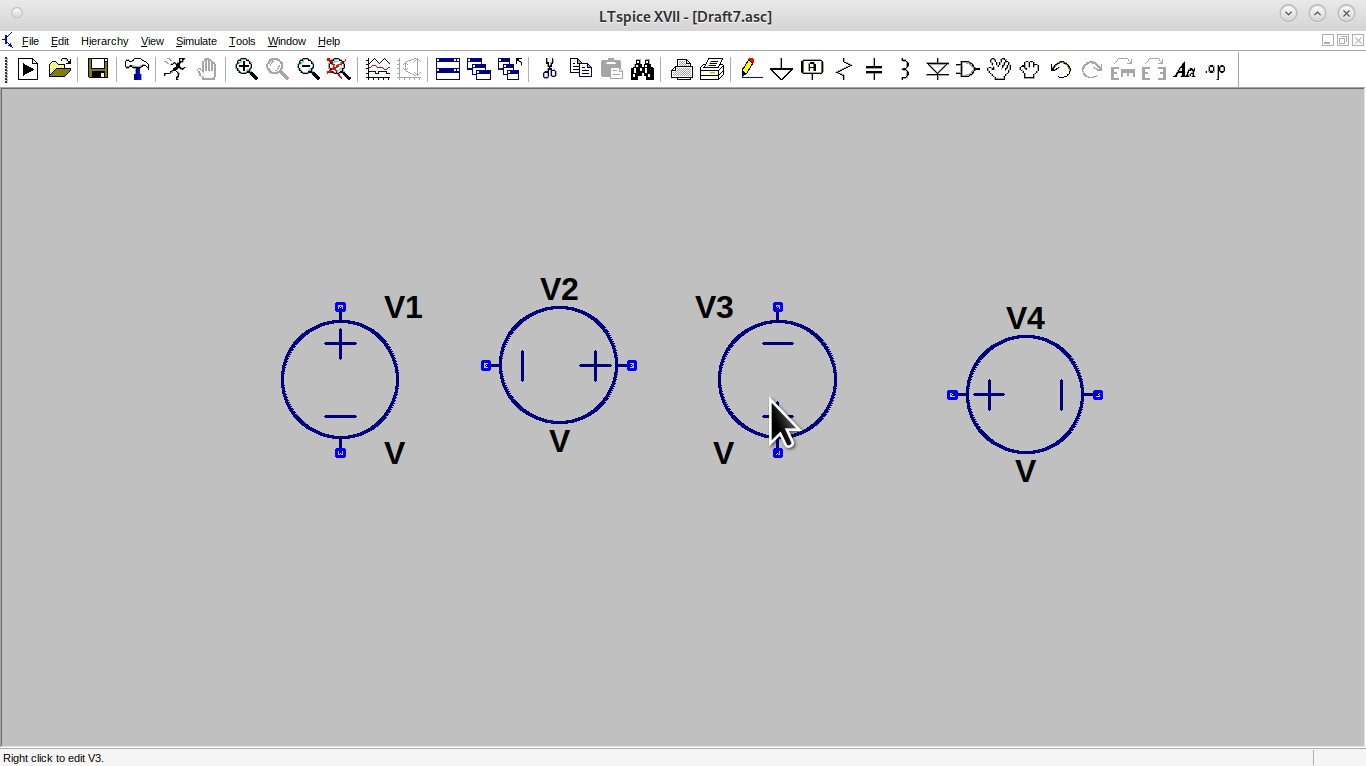
Task: Close the inner Draft7.asc document
Action: [x=1358, y=40]
